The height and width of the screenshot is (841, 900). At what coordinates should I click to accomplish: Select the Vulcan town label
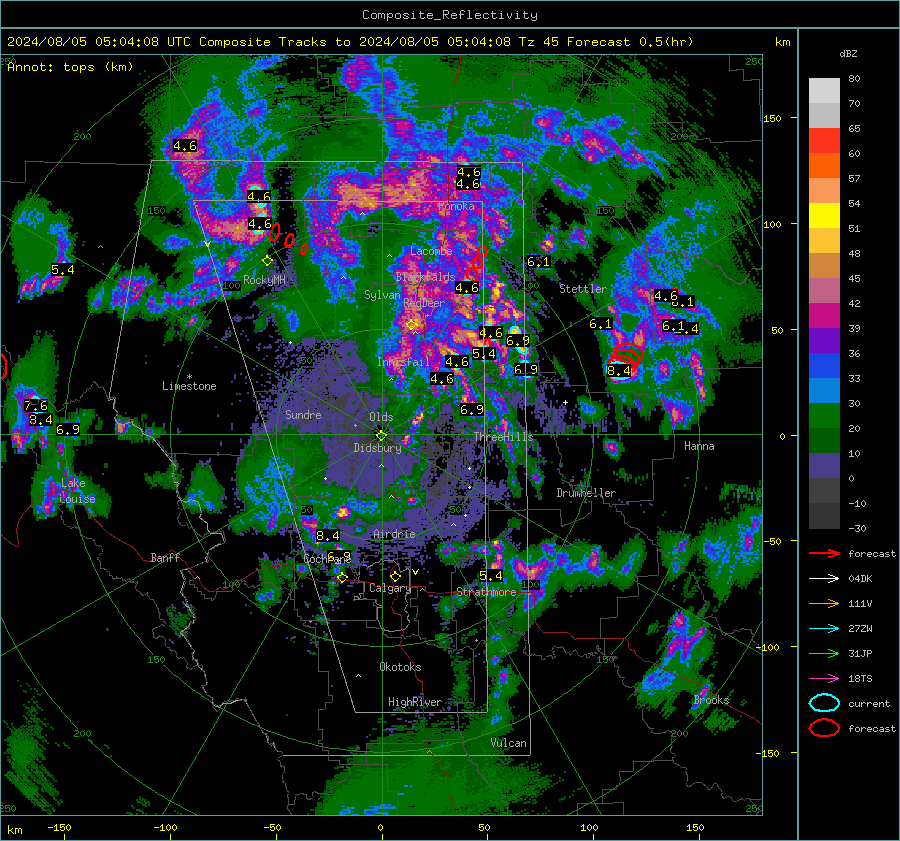(x=508, y=743)
